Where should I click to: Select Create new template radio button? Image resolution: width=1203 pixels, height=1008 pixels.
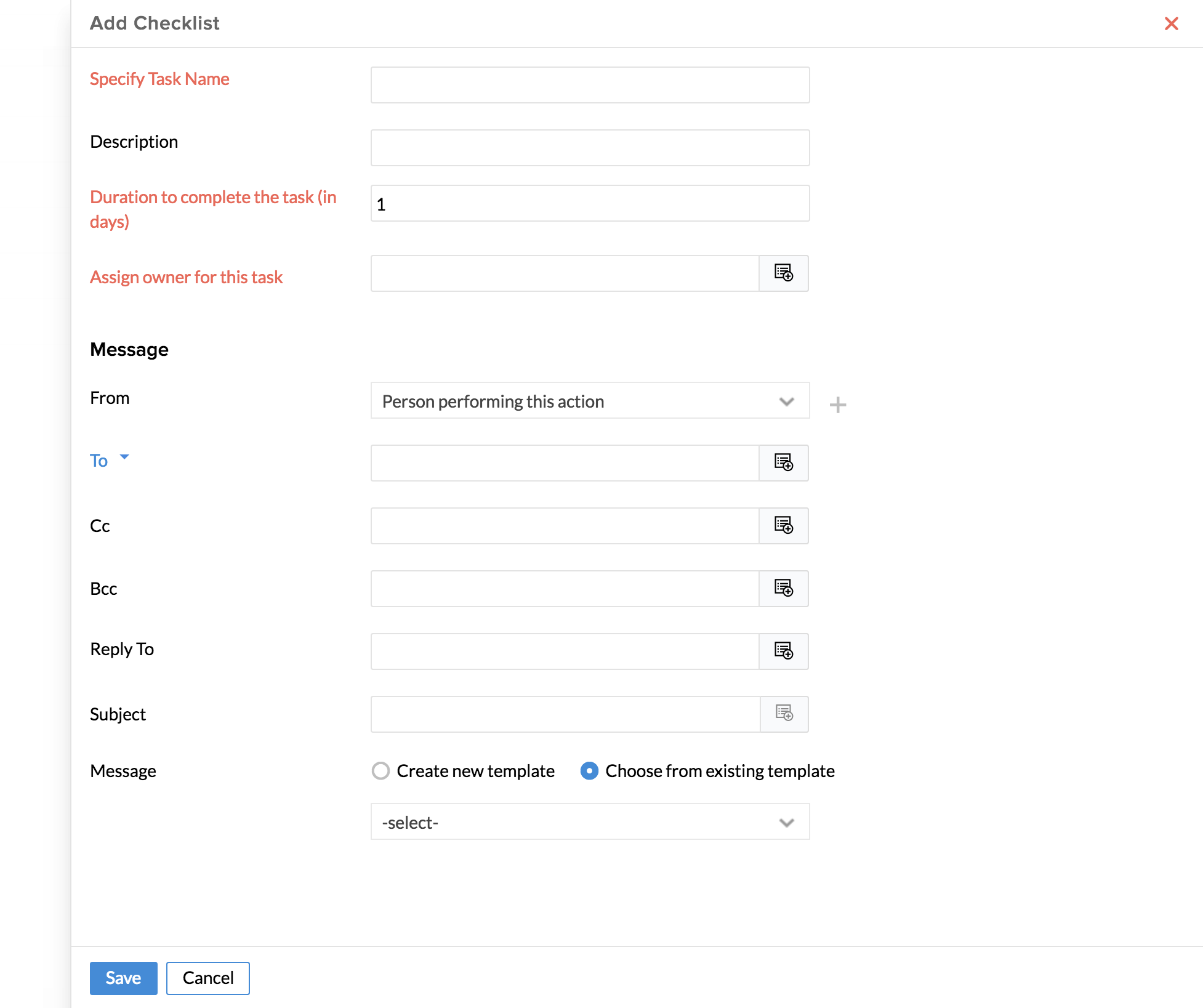[x=381, y=771]
